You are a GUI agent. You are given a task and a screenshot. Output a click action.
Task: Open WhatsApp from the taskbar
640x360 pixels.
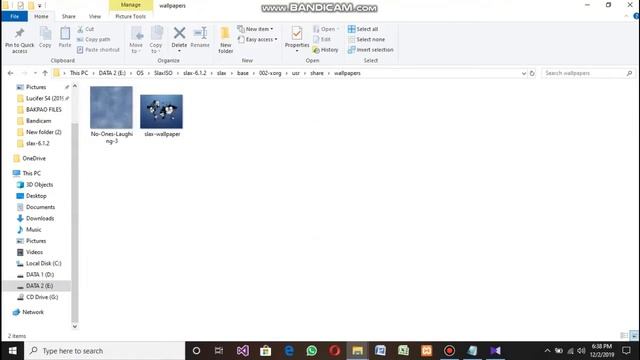(x=311, y=351)
